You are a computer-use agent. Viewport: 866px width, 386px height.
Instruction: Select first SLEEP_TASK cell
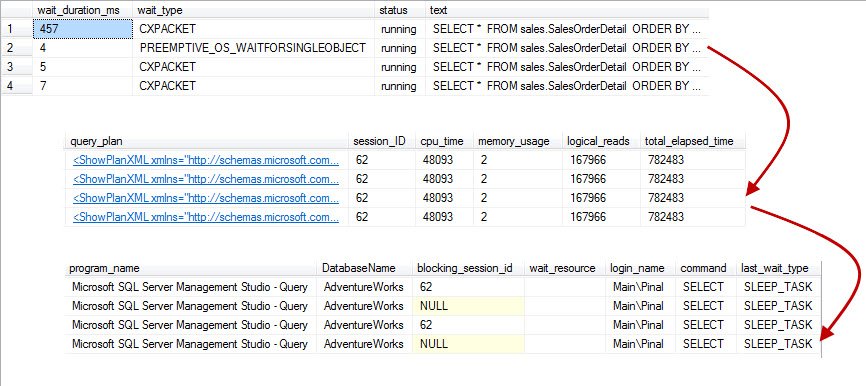[x=779, y=287]
